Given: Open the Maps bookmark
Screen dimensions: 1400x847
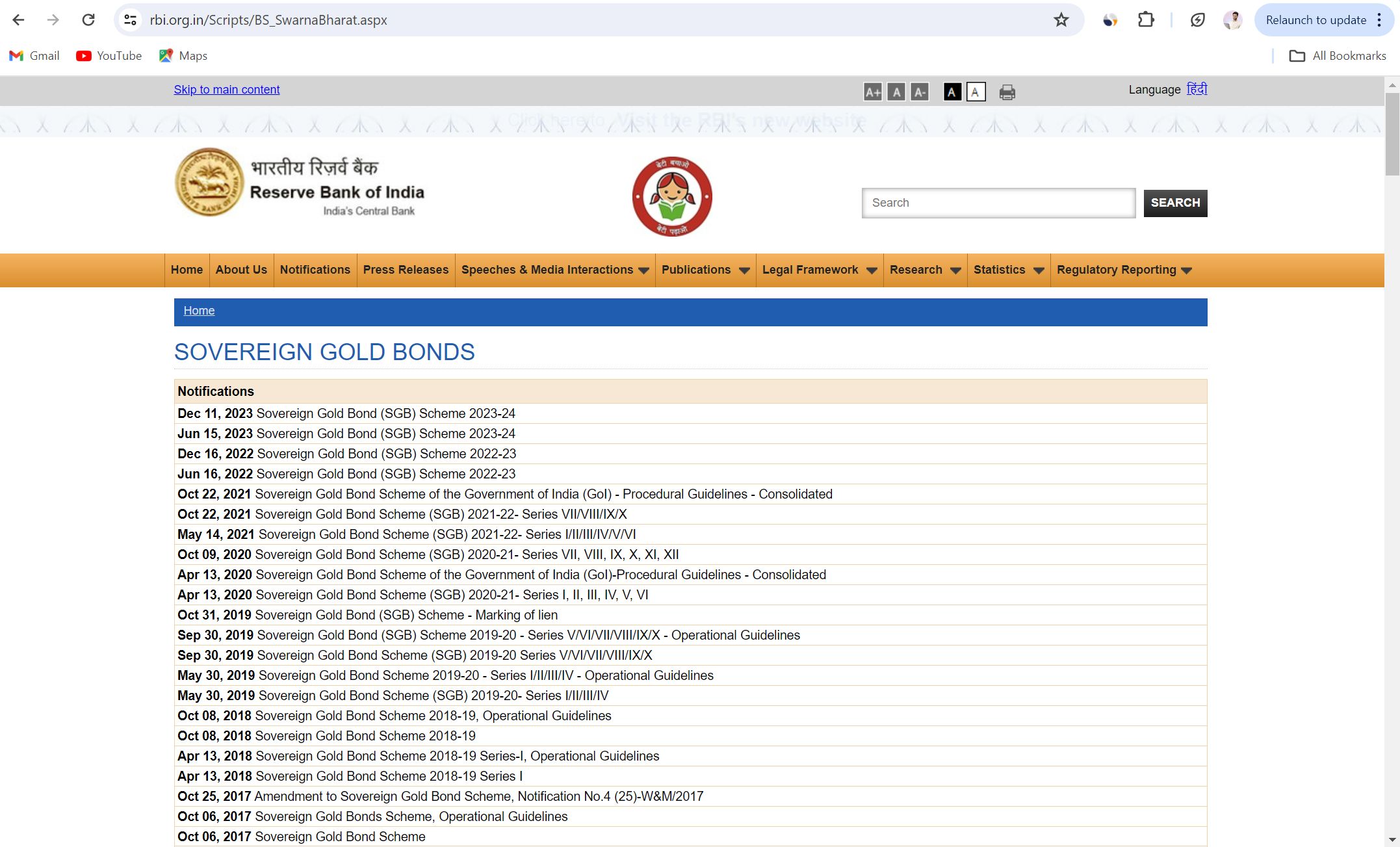Looking at the screenshot, I should 183,56.
